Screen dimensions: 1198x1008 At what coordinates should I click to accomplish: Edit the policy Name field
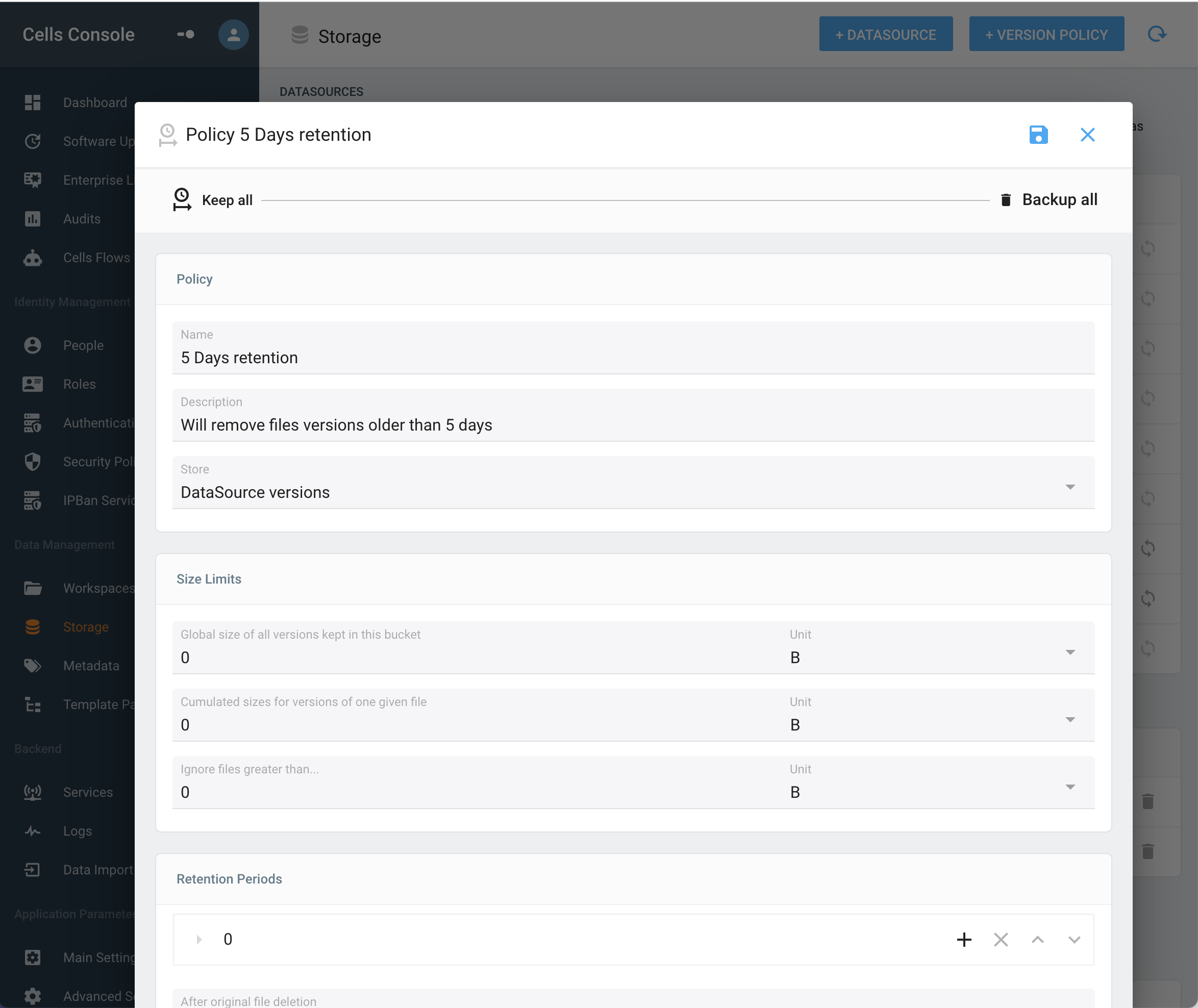633,348
